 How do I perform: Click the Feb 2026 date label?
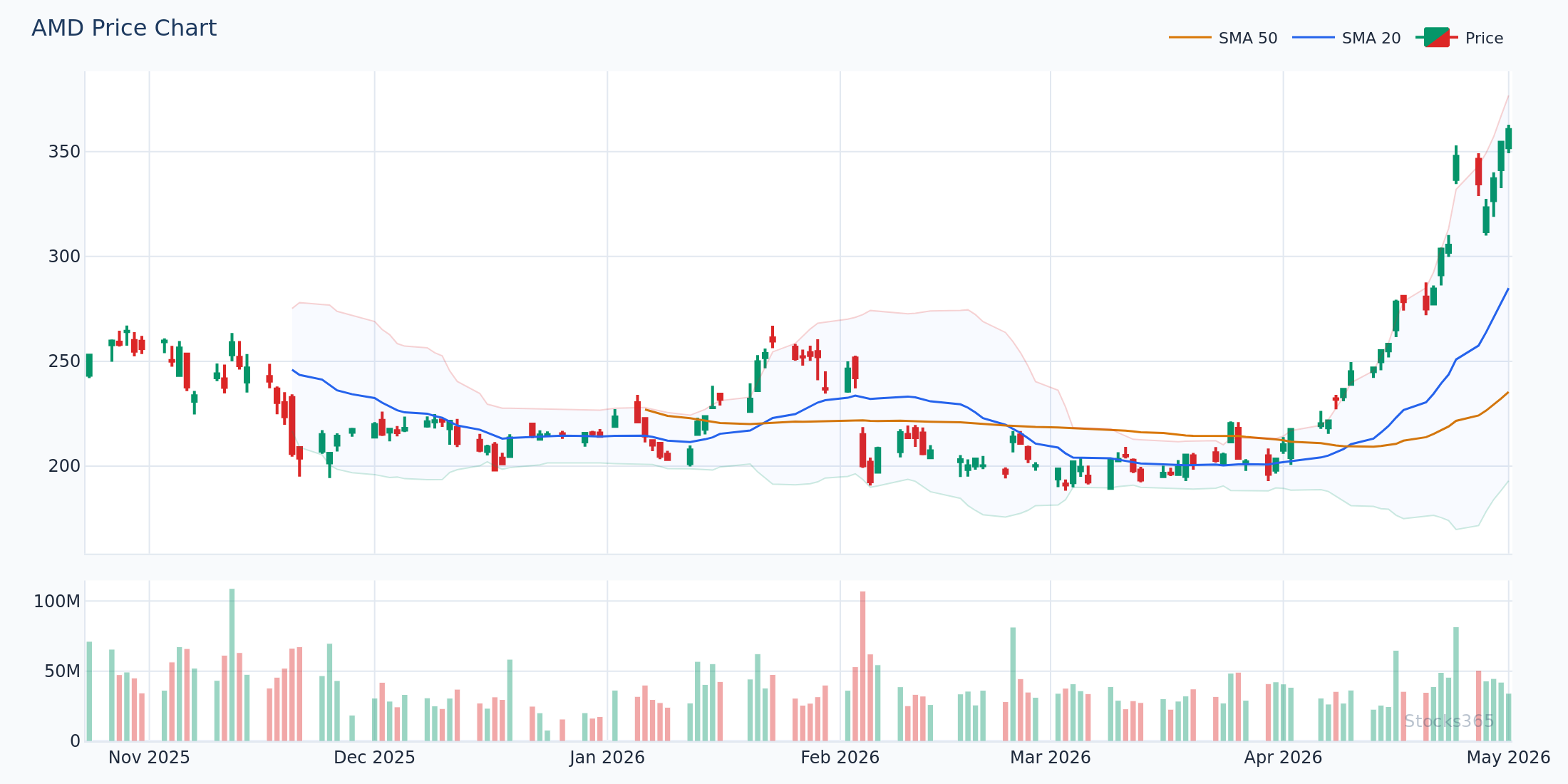coord(840,758)
